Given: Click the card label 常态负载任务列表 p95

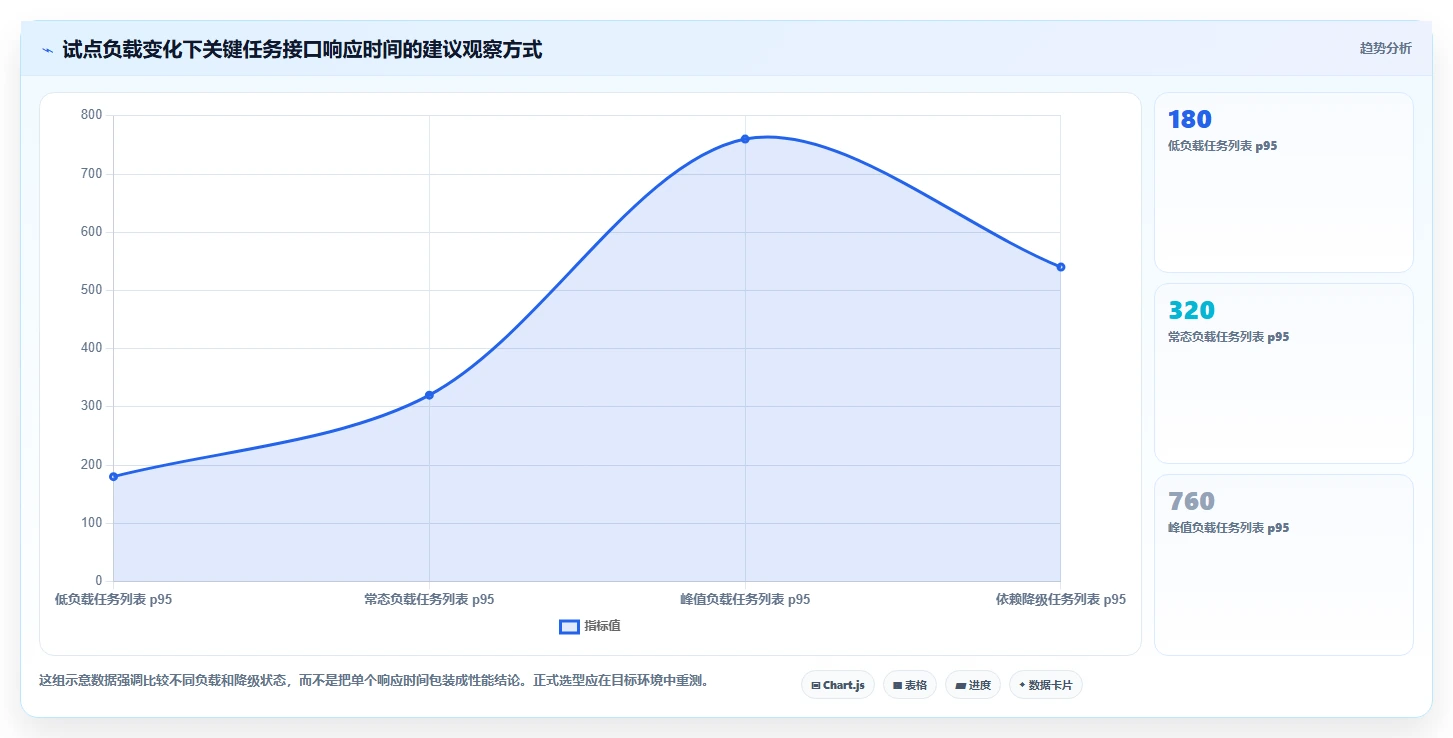Looking at the screenshot, I should tap(1228, 337).
